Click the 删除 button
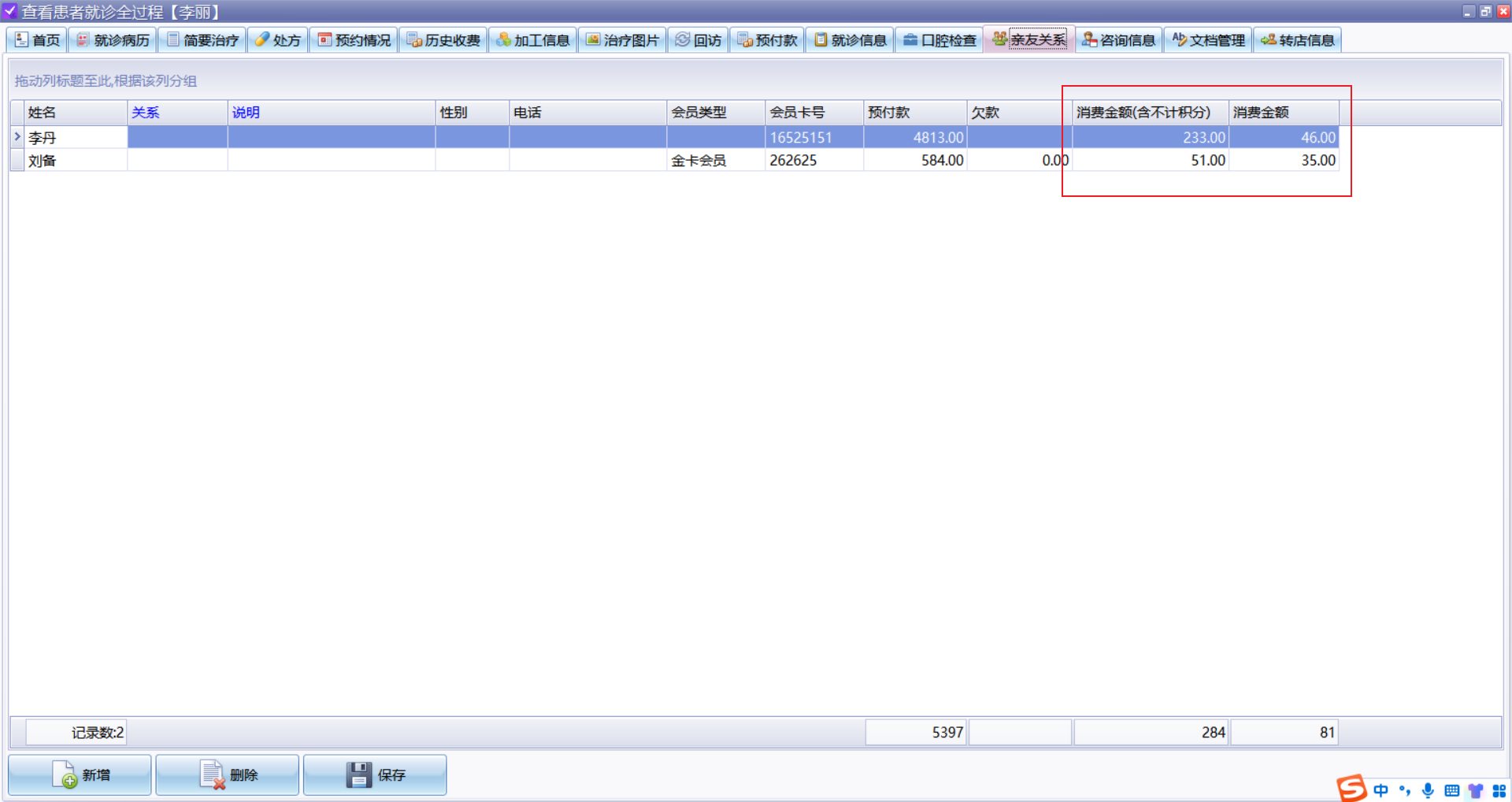 (x=227, y=775)
